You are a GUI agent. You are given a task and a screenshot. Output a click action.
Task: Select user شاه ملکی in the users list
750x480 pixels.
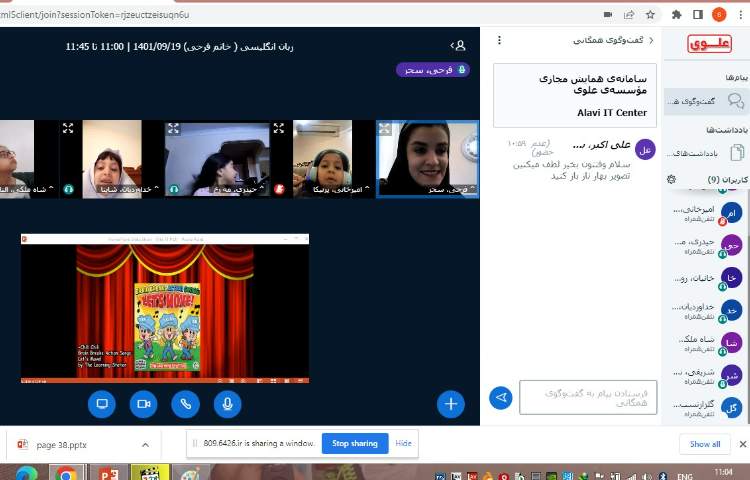[706, 343]
